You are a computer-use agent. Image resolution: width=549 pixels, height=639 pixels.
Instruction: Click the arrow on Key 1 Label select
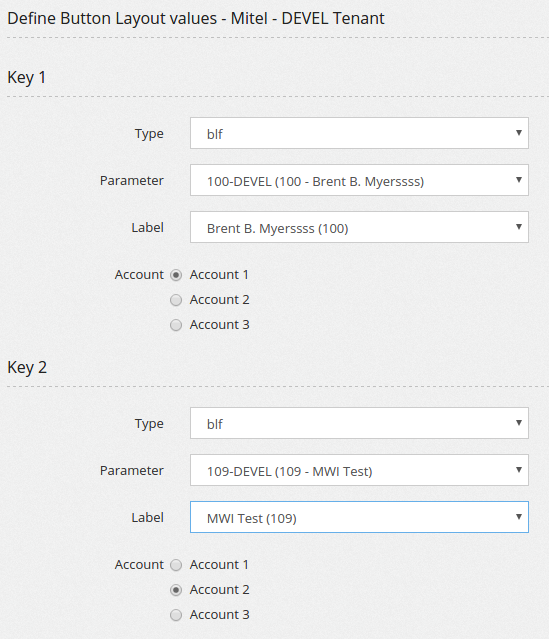coord(518,227)
